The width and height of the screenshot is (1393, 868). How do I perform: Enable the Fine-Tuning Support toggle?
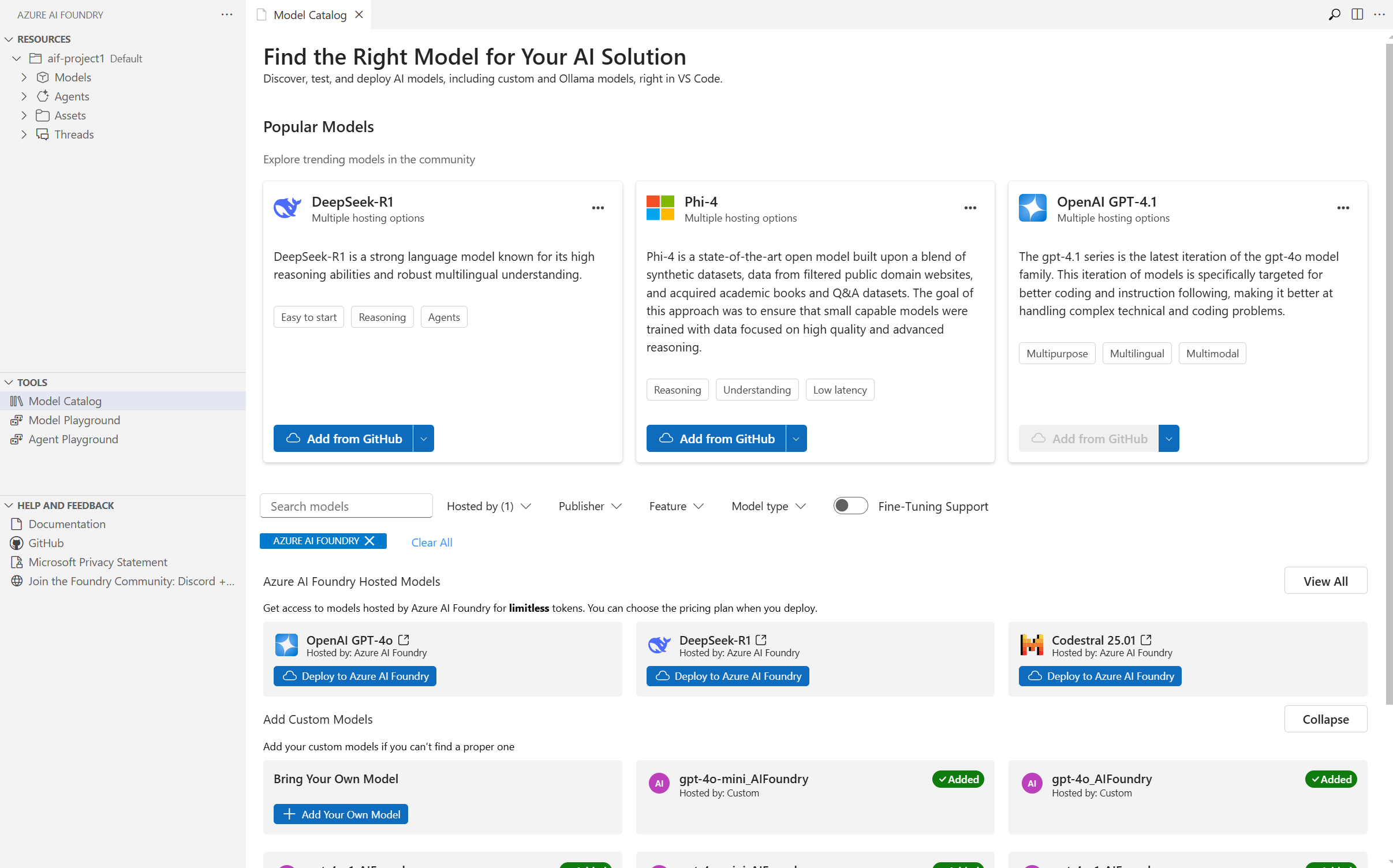[850, 506]
